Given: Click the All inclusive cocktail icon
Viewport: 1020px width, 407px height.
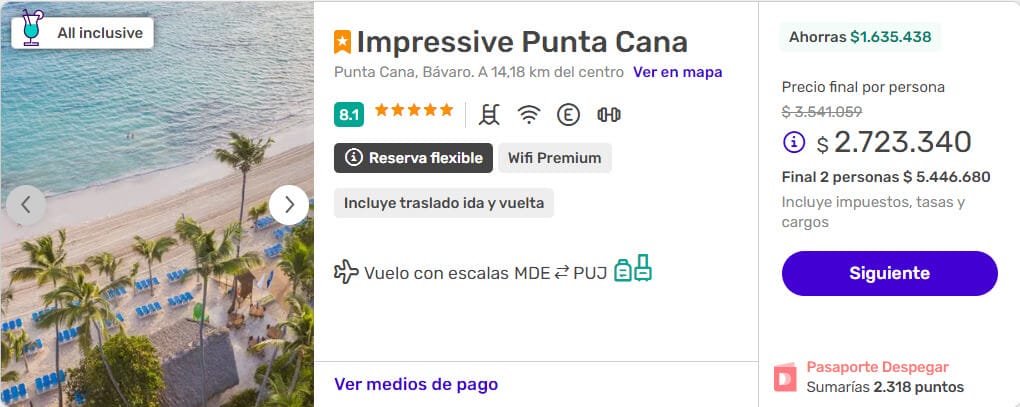Looking at the screenshot, I should click(31, 28).
